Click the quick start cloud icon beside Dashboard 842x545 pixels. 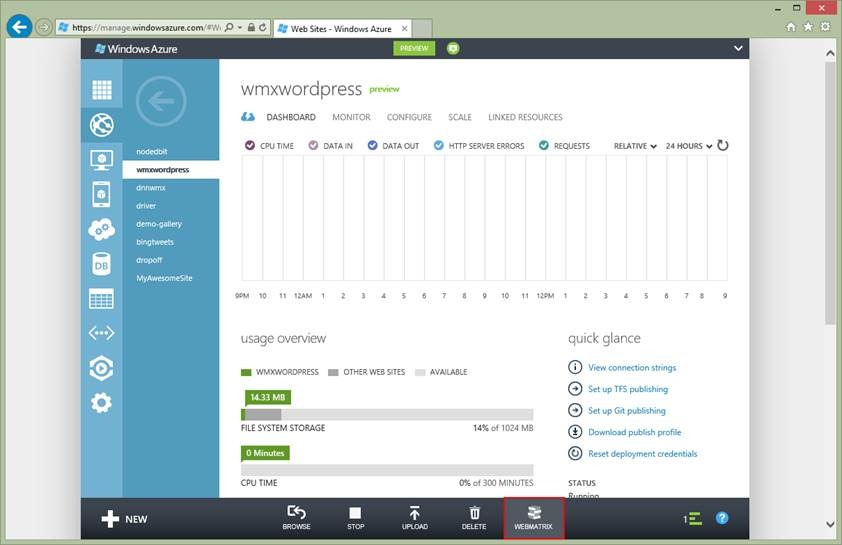248,117
